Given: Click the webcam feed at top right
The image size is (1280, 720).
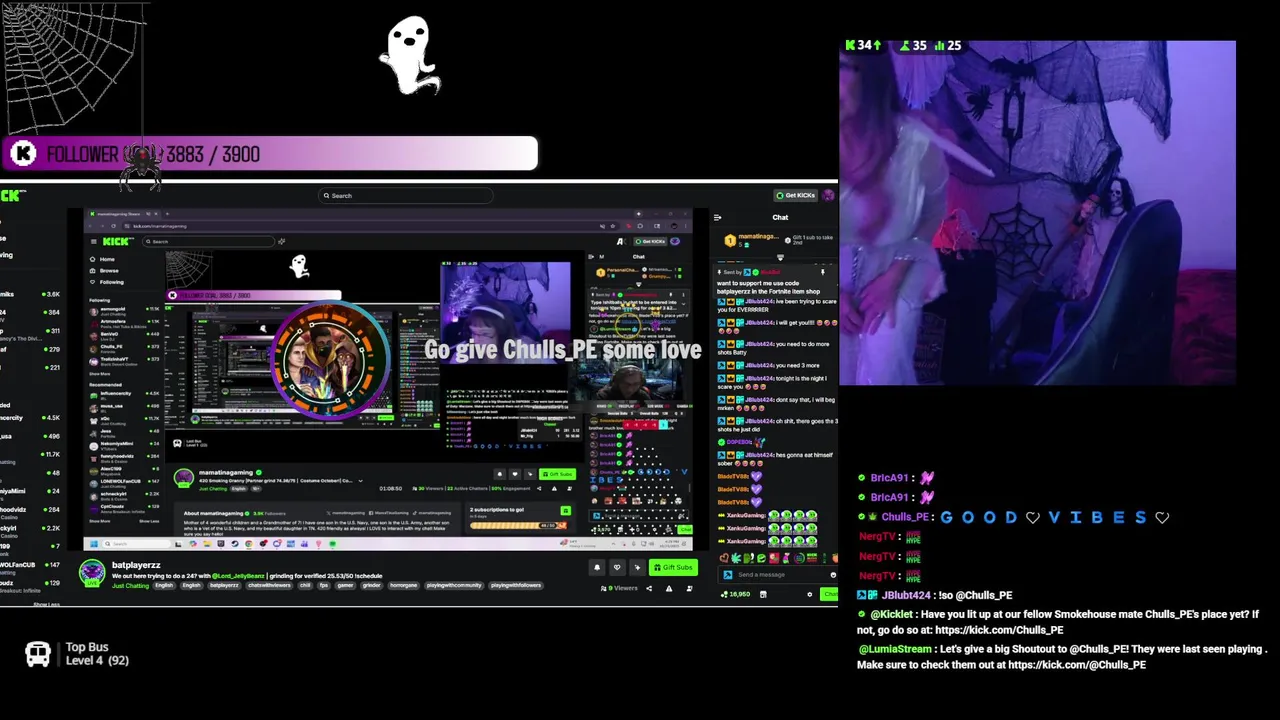Looking at the screenshot, I should (1037, 213).
